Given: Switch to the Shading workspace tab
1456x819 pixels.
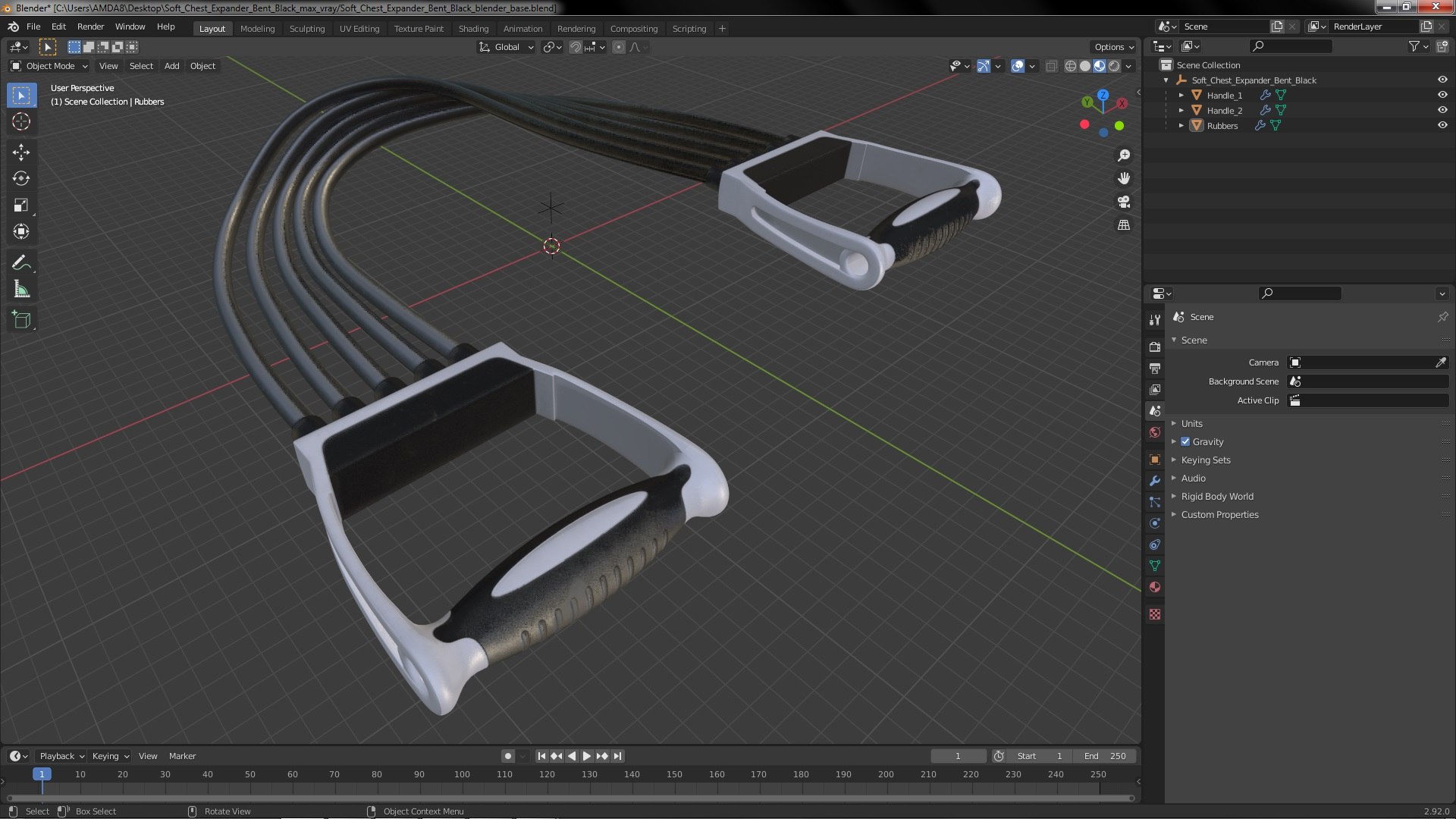Looking at the screenshot, I should [473, 29].
